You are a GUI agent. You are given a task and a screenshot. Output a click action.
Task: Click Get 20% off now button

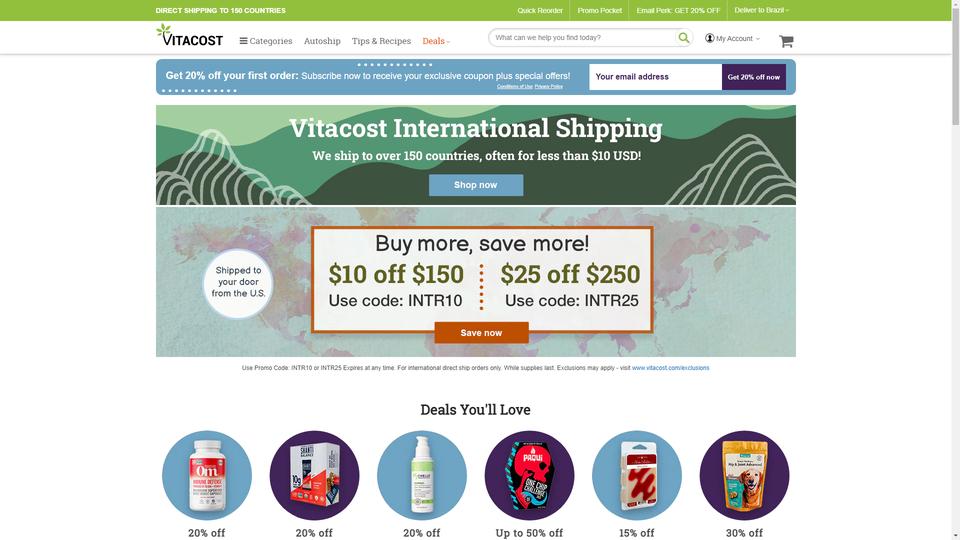(x=754, y=77)
